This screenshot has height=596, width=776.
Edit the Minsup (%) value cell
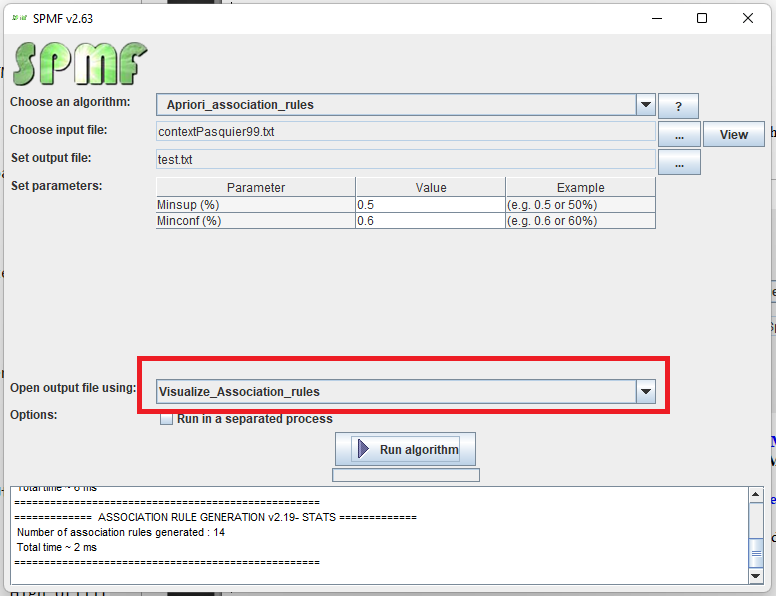[430, 204]
